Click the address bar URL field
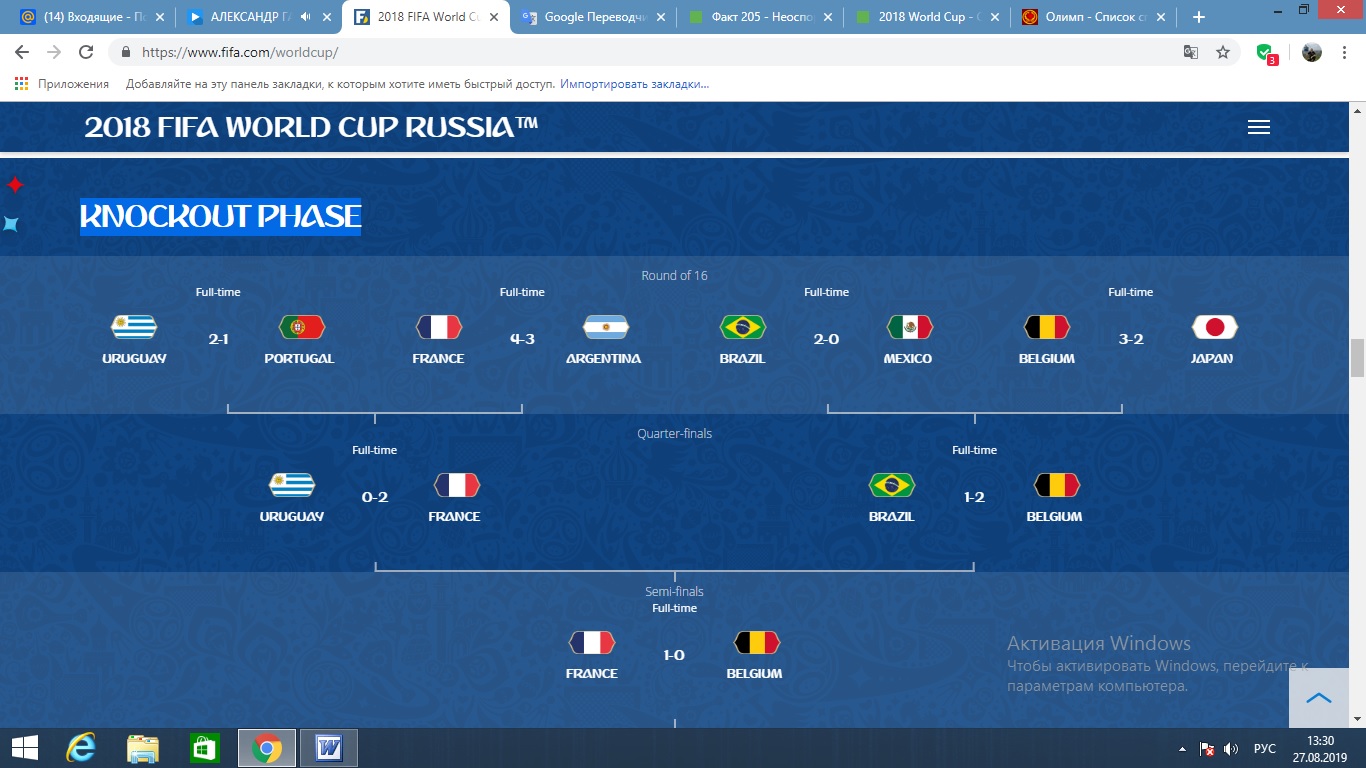 point(640,52)
